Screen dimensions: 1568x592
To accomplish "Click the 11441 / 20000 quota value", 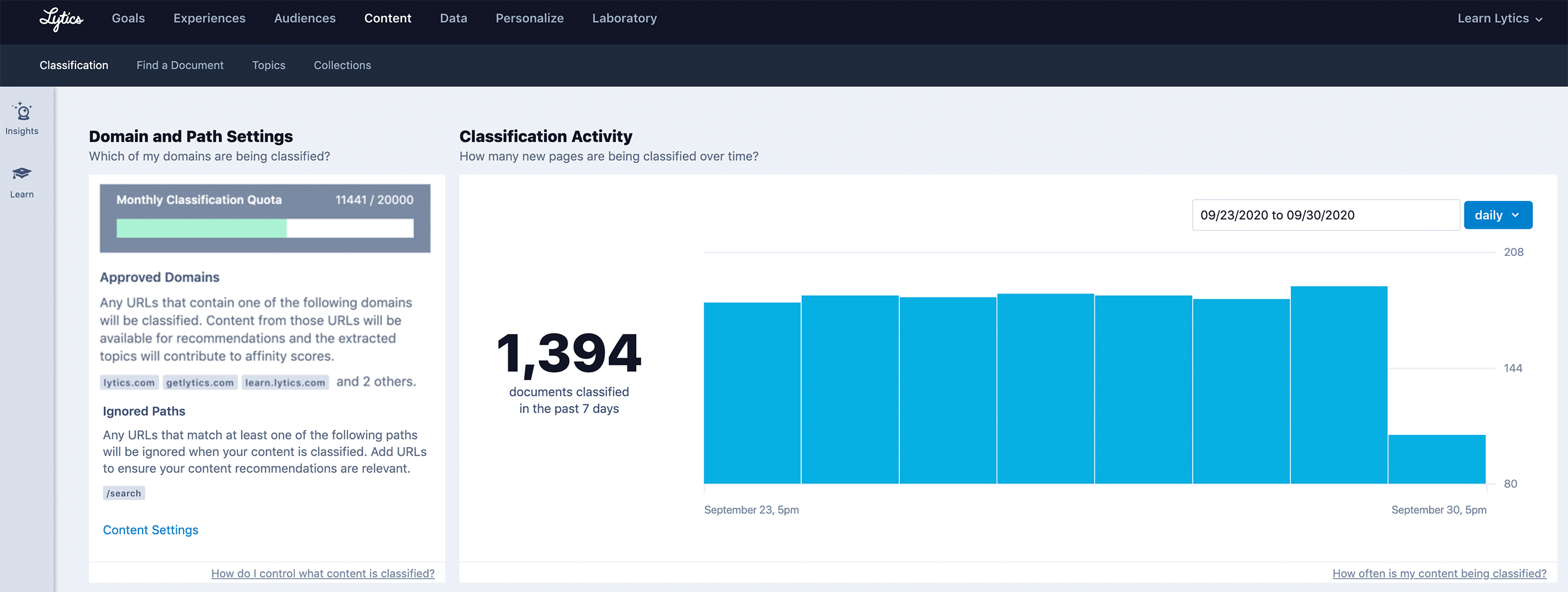I will tap(374, 199).
